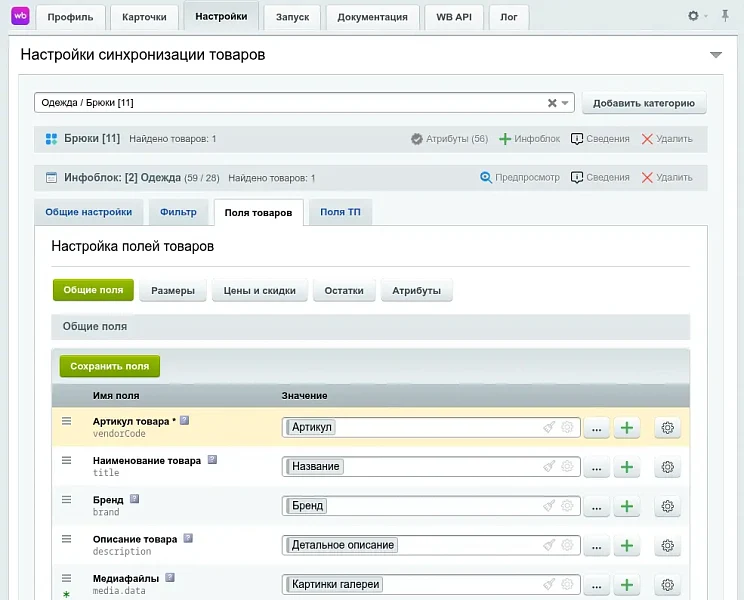Screen dimensions: 744x600
Task: Click the drag handle of Артикул товара row
Action: pyautogui.click(x=66, y=421)
